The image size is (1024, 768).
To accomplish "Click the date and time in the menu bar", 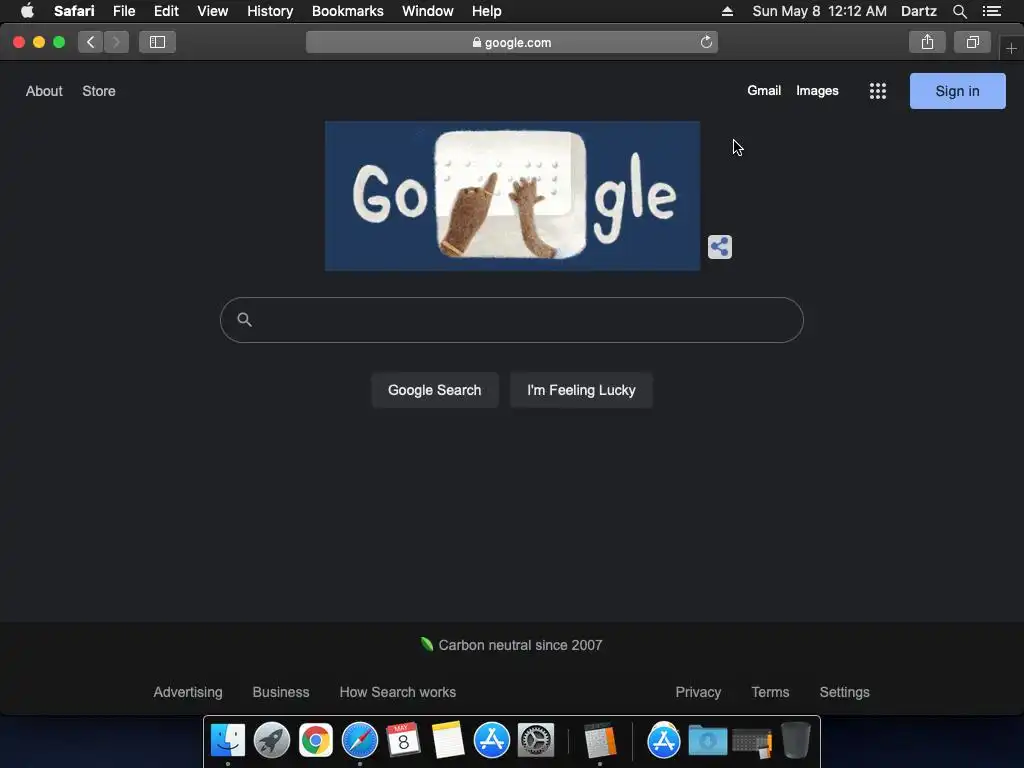I will point(820,11).
